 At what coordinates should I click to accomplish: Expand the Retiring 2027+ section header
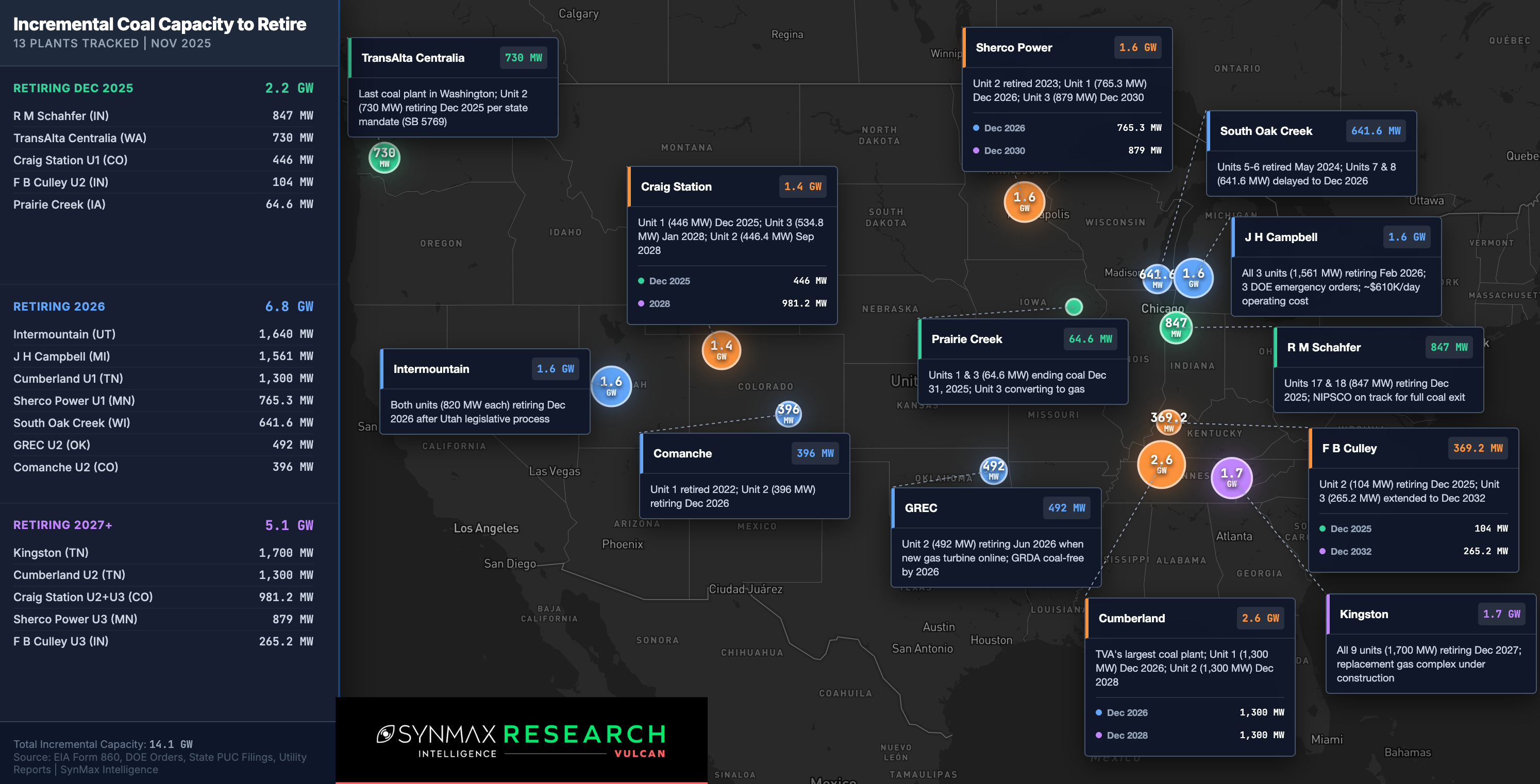[x=62, y=525]
